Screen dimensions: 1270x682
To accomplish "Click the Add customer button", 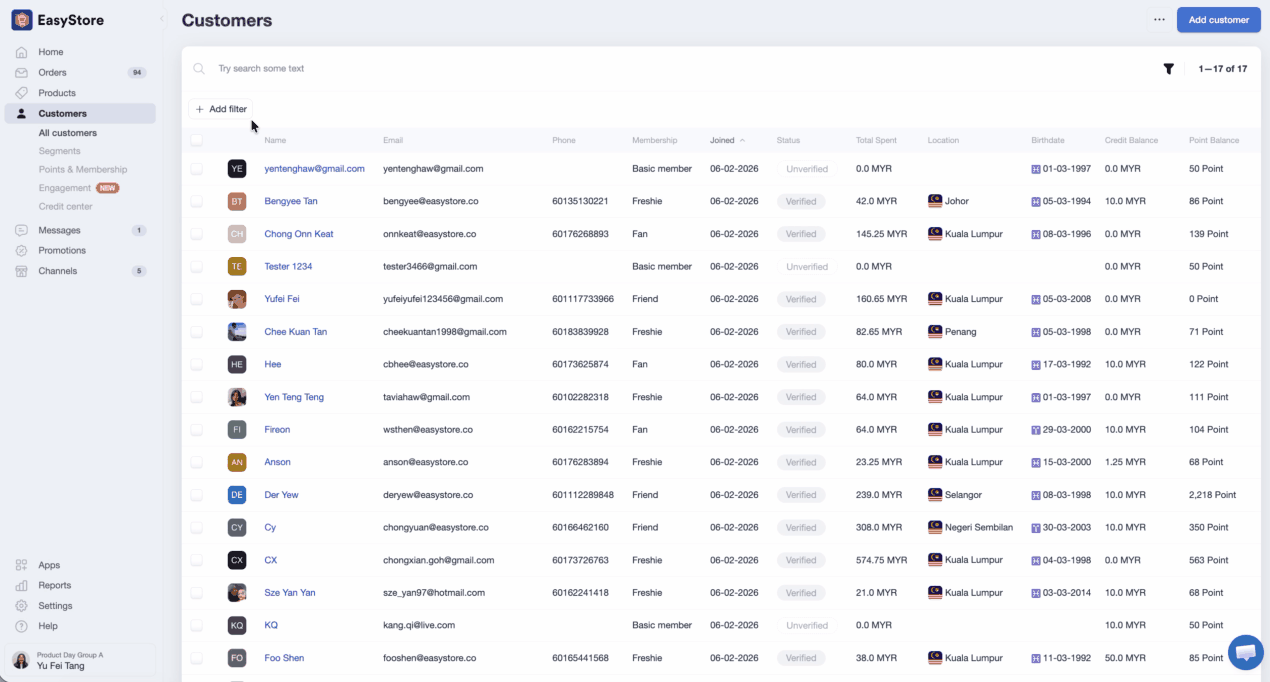I will [x=1218, y=20].
